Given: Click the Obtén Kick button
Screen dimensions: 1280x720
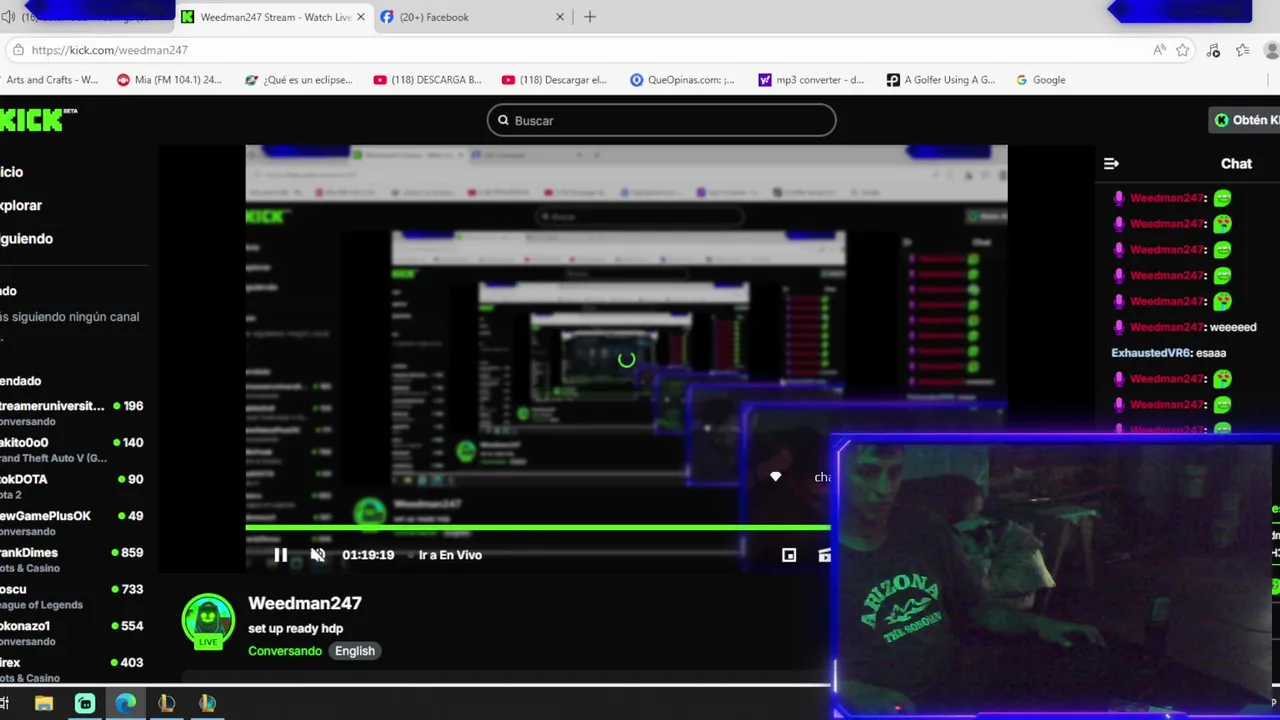Looking at the screenshot, I should pos(1245,120).
